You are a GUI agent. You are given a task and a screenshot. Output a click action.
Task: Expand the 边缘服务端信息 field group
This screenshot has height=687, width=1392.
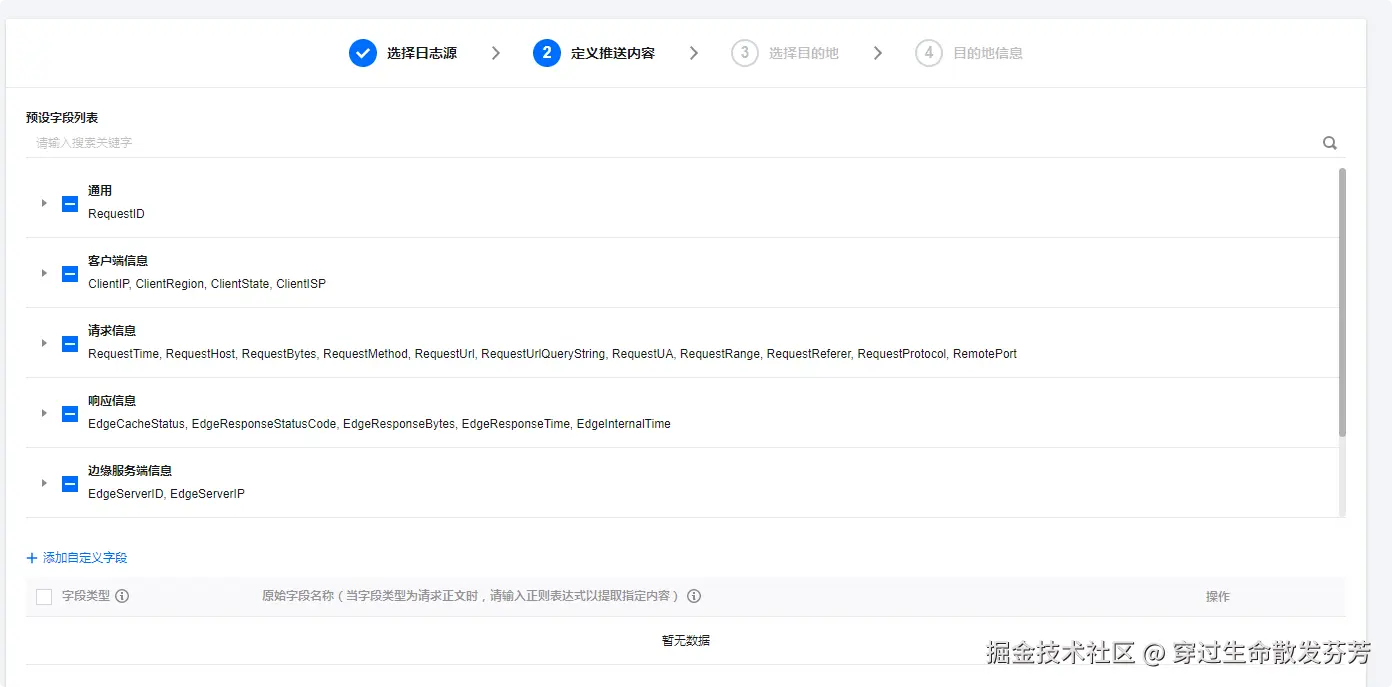pyautogui.click(x=43, y=483)
